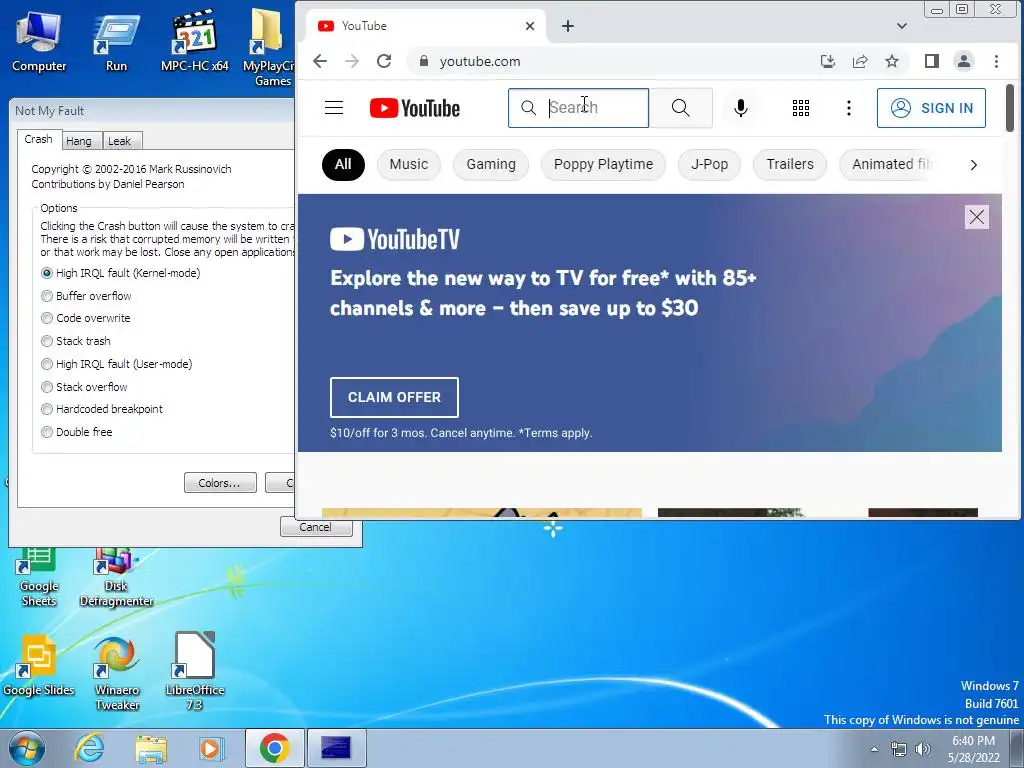The height and width of the screenshot is (768, 1024).
Task: Toggle Chrome's side panel icon
Action: click(x=932, y=61)
